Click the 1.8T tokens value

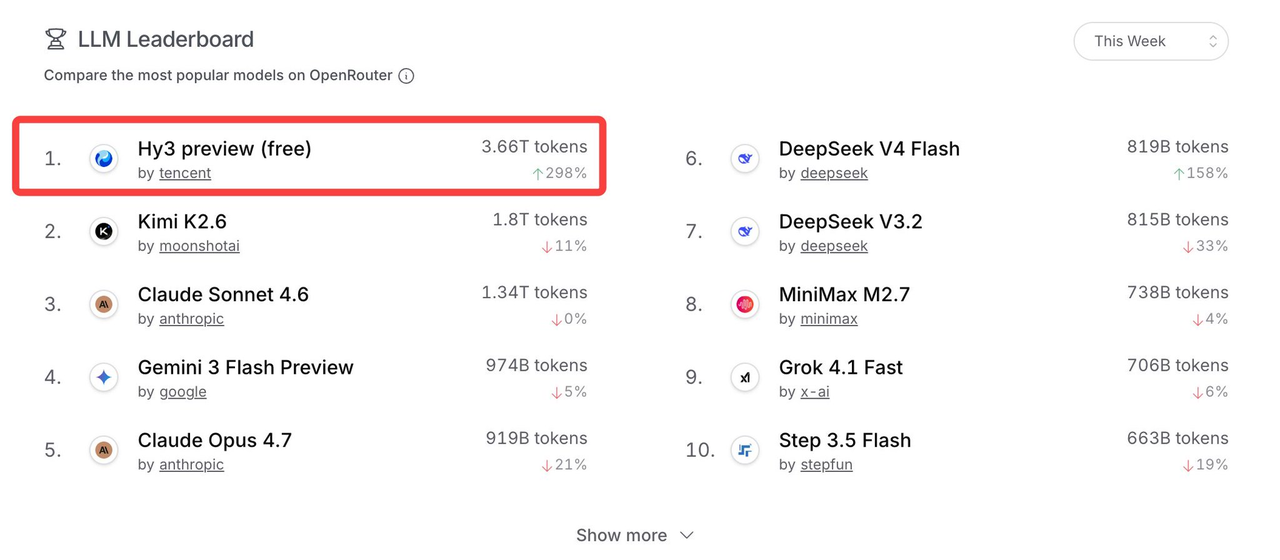tap(540, 220)
